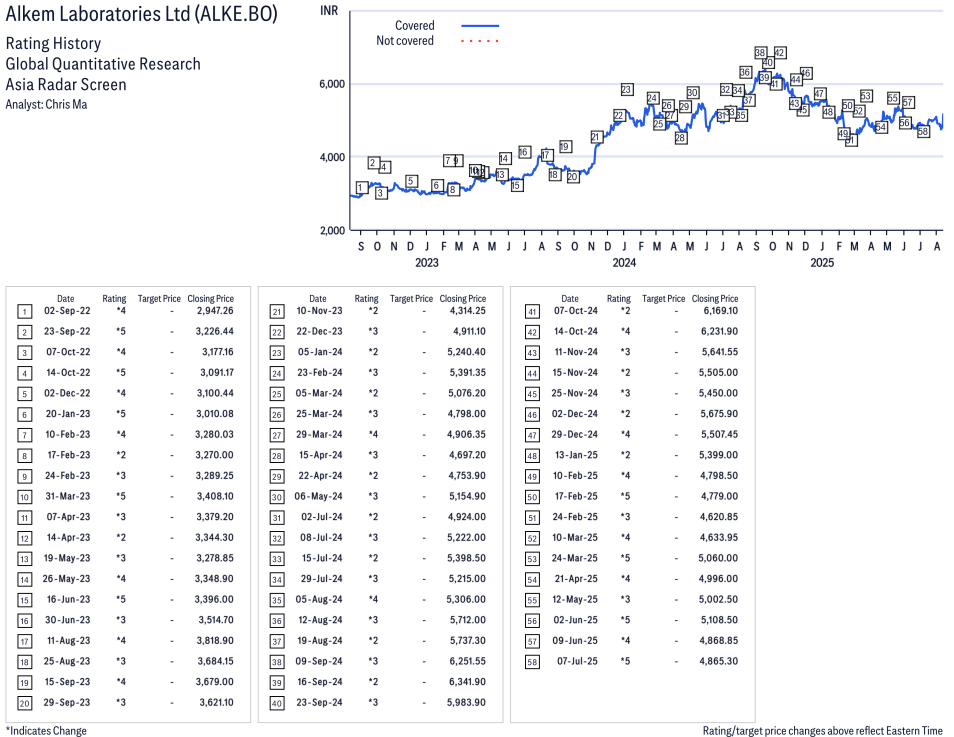Click the 2,000 y-axis label
This screenshot has height=737, width=954.
[332, 230]
